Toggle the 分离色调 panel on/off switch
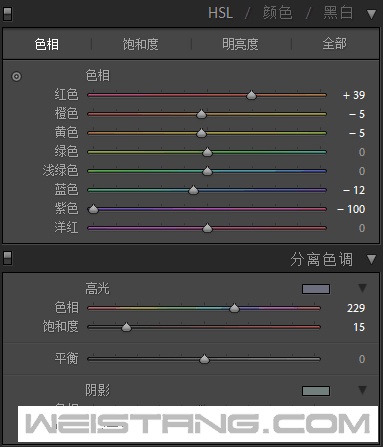The height and width of the screenshot is (447, 383). click(x=7, y=258)
